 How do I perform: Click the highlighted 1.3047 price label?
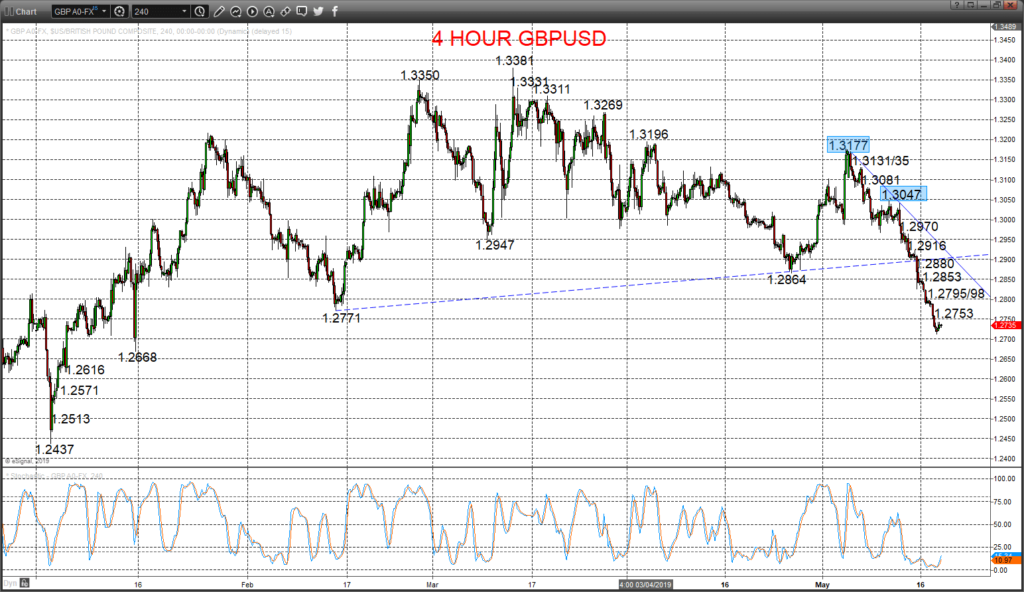tap(903, 194)
